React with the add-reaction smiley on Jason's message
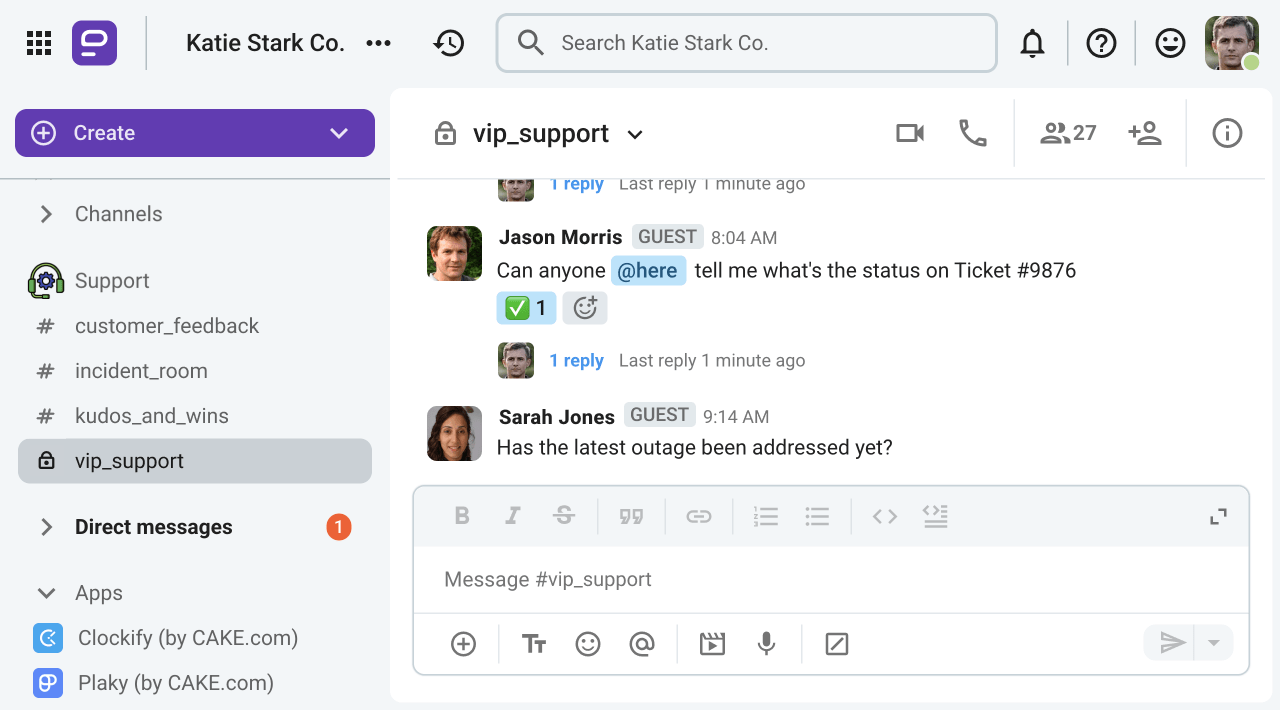1280x710 pixels. pos(585,308)
